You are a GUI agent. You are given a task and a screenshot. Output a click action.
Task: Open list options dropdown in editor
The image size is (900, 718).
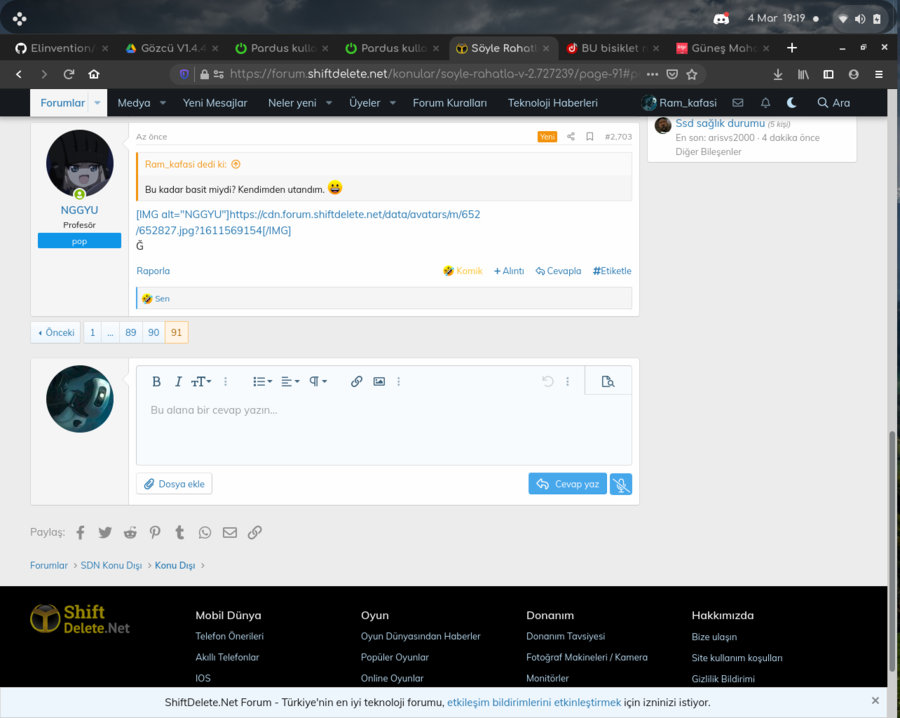tap(262, 382)
